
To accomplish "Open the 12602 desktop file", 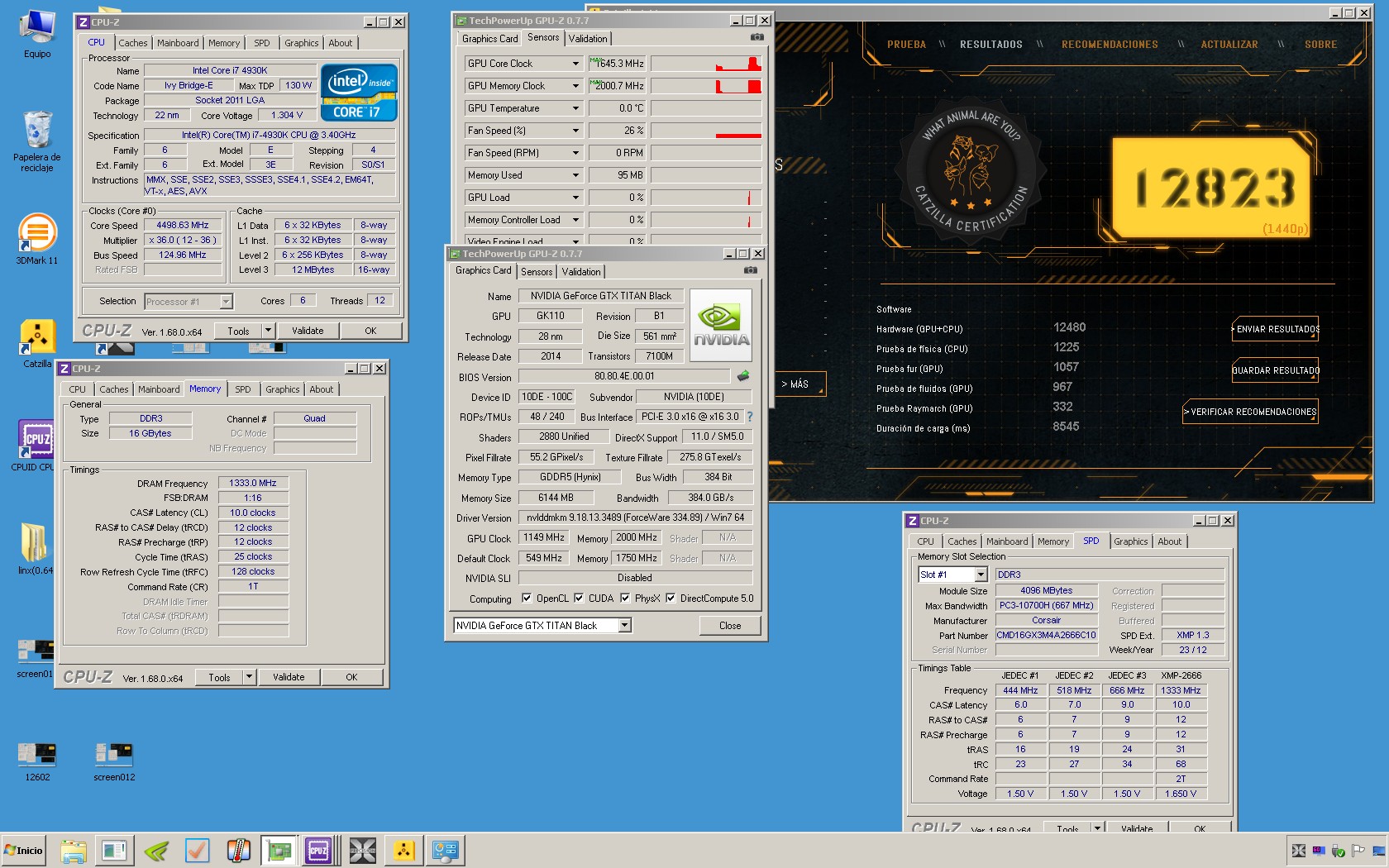I will point(37,761).
